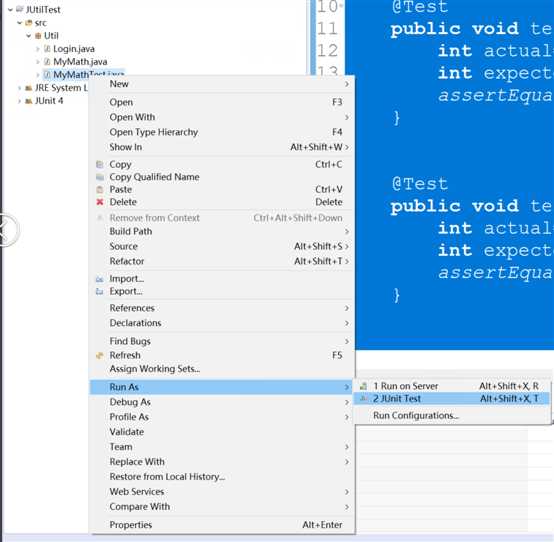This screenshot has height=542, width=554.
Task: Expand the Login.java tree node
Action: pos(38,49)
